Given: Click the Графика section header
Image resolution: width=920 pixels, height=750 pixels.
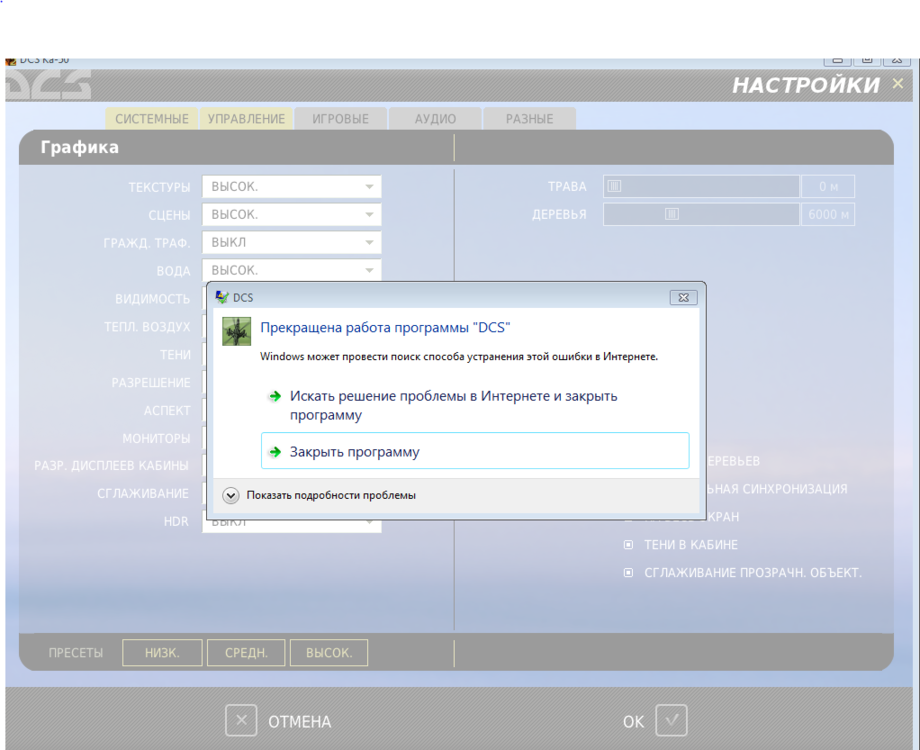Looking at the screenshot, I should click(x=79, y=147).
